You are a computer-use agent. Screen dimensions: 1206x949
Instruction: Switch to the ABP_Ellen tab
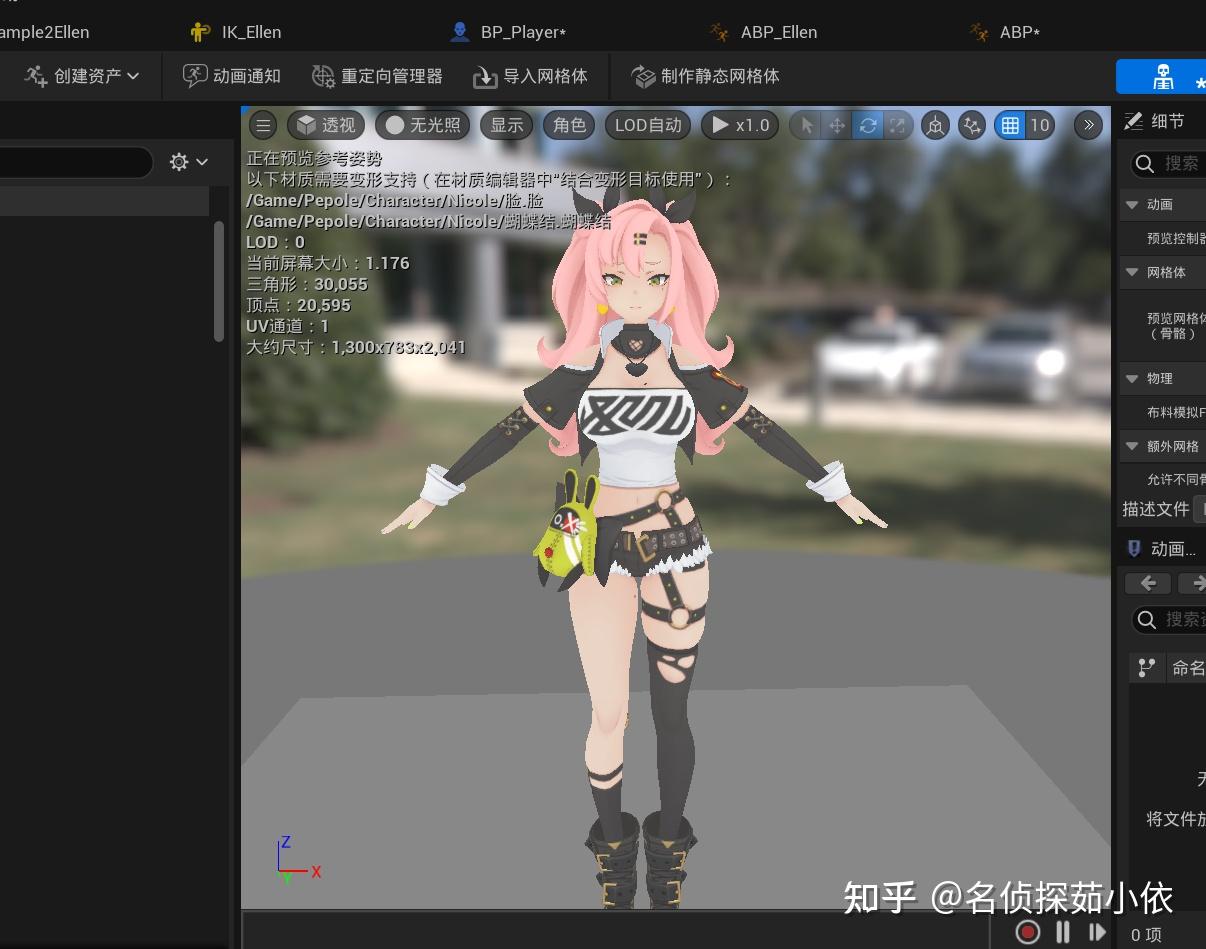(x=778, y=31)
